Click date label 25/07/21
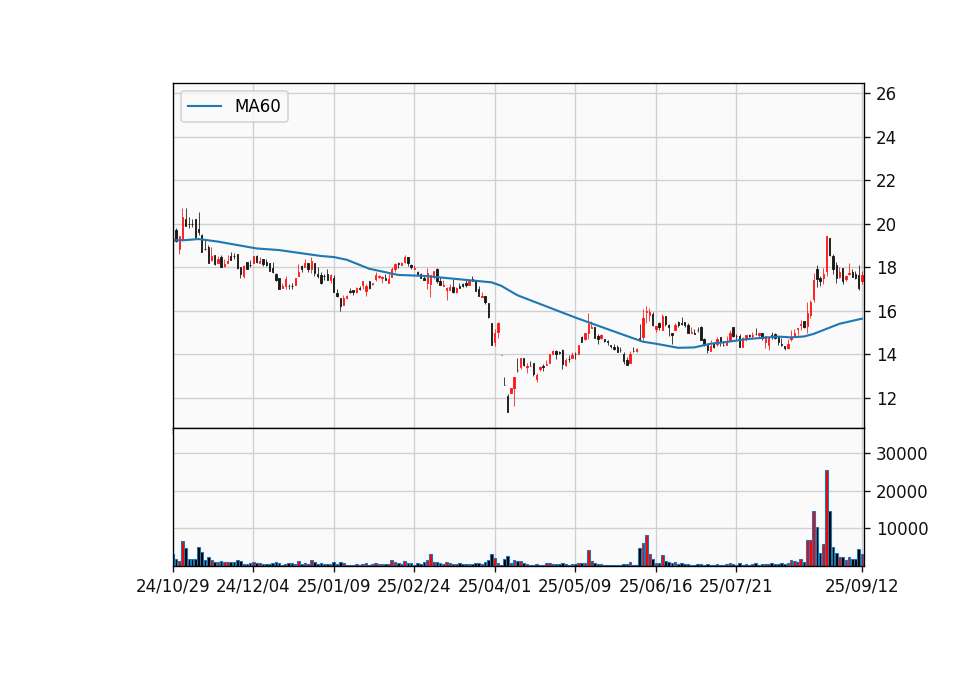Image resolution: width=960 pixels, height=690 pixels. [x=736, y=586]
